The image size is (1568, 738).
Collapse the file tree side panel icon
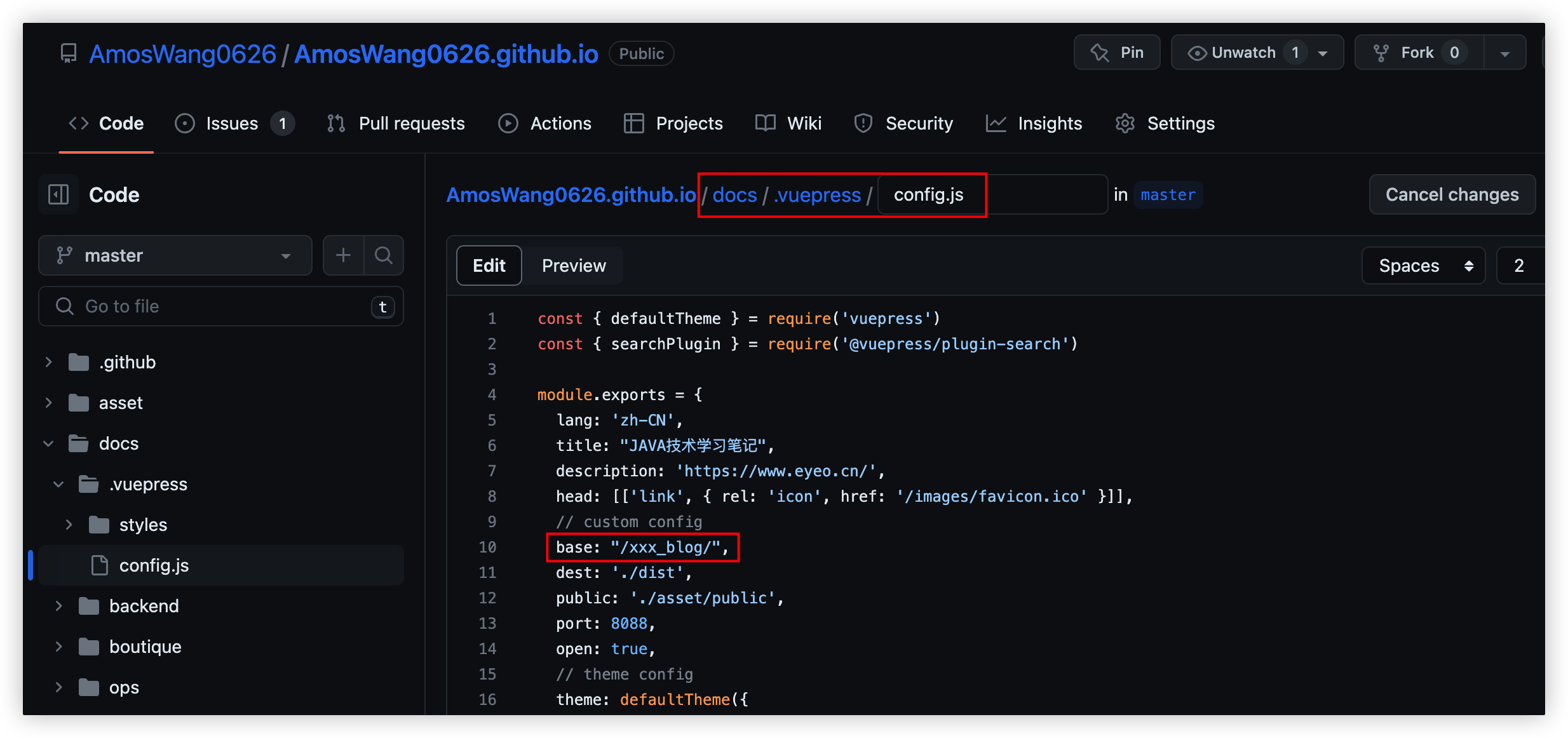[x=58, y=194]
